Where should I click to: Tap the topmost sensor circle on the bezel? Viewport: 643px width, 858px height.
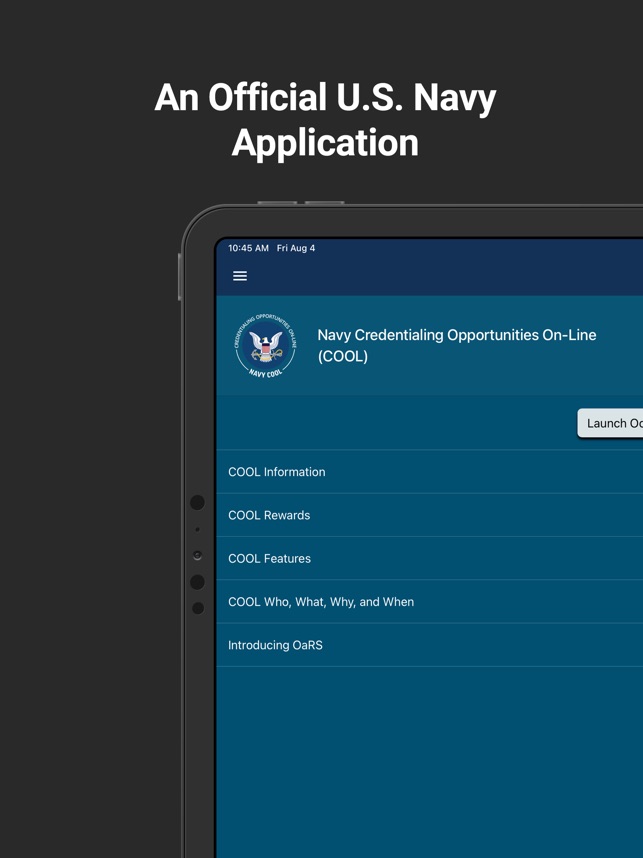(198, 502)
